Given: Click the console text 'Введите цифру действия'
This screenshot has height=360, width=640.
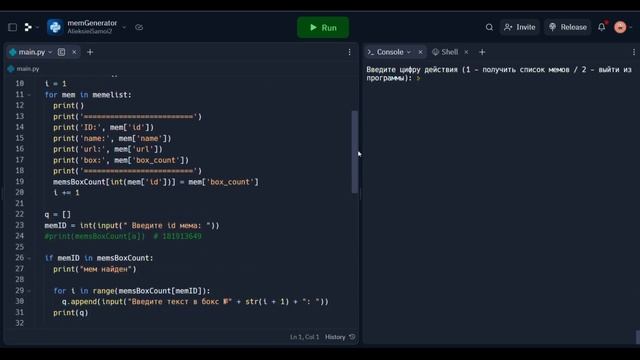Looking at the screenshot, I should point(412,70).
